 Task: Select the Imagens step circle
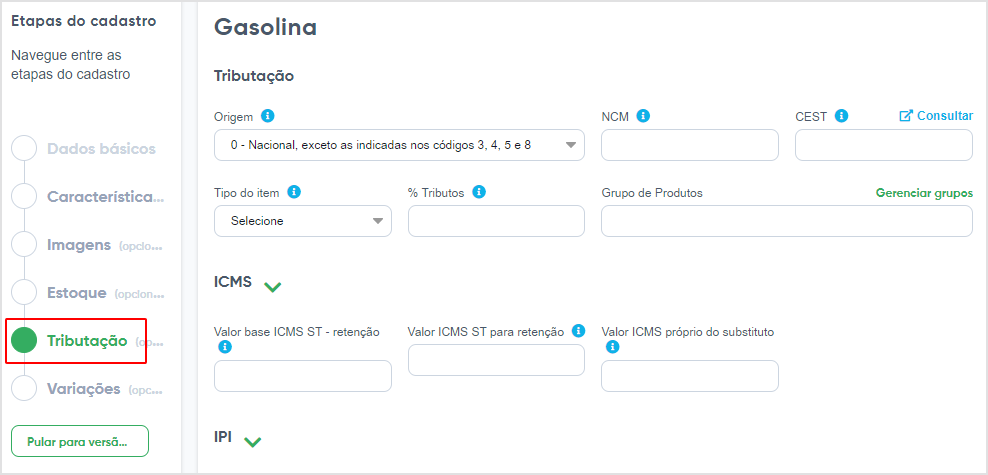[x=24, y=245]
